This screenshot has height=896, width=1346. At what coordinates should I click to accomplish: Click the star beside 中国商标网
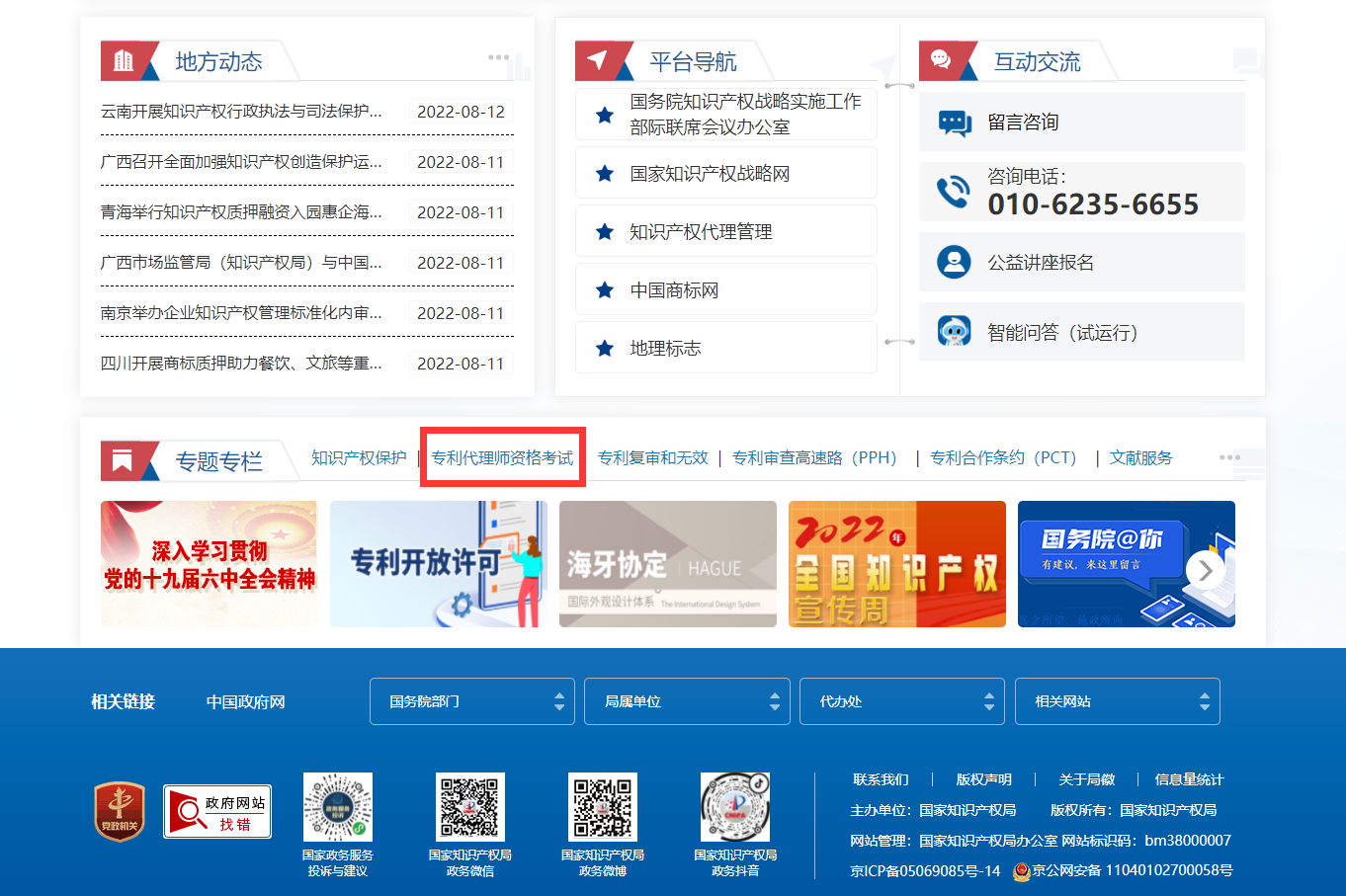tap(606, 288)
